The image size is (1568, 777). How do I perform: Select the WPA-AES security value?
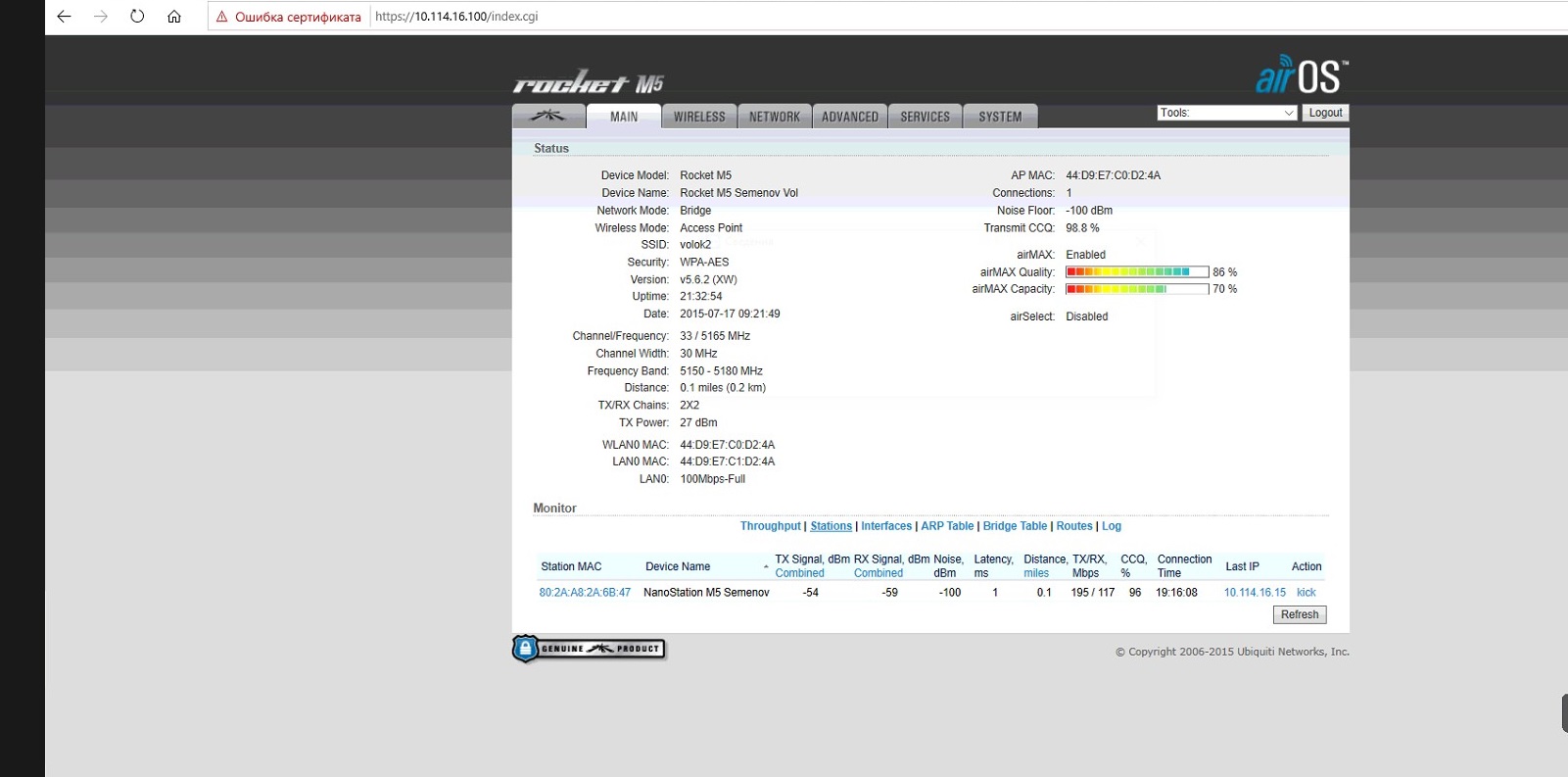[x=704, y=263]
